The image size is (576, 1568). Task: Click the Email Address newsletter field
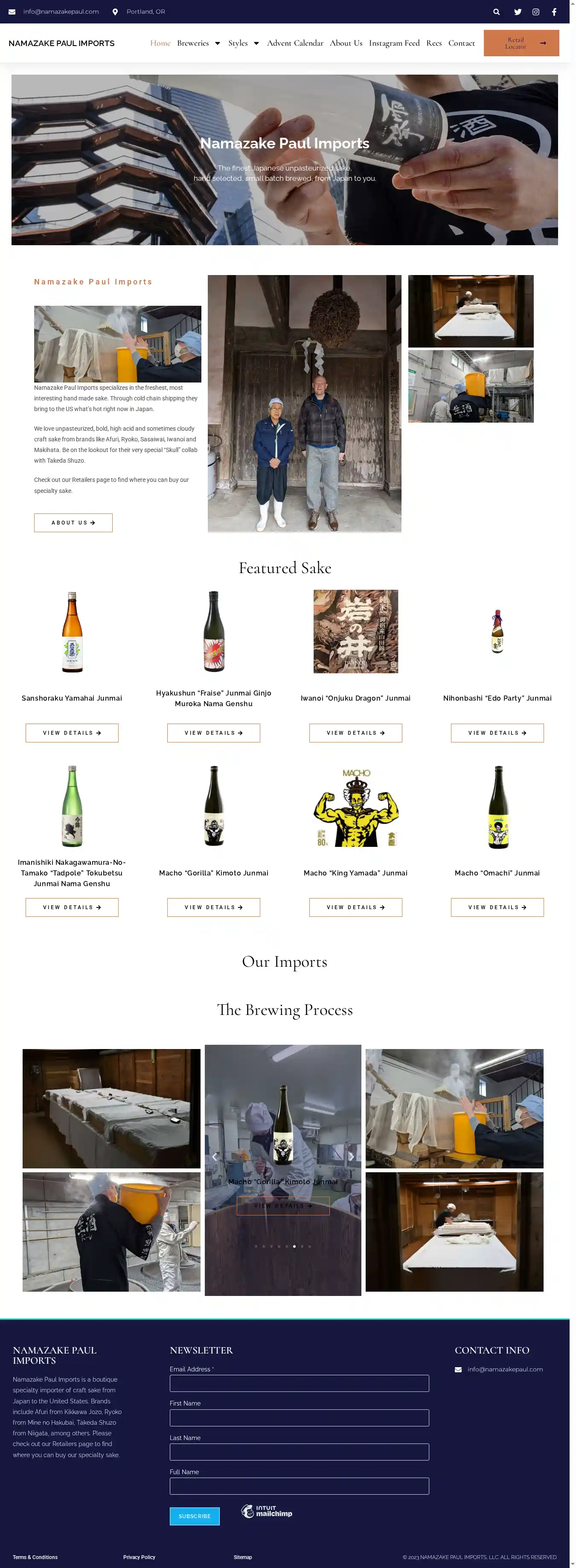pyautogui.click(x=299, y=1383)
